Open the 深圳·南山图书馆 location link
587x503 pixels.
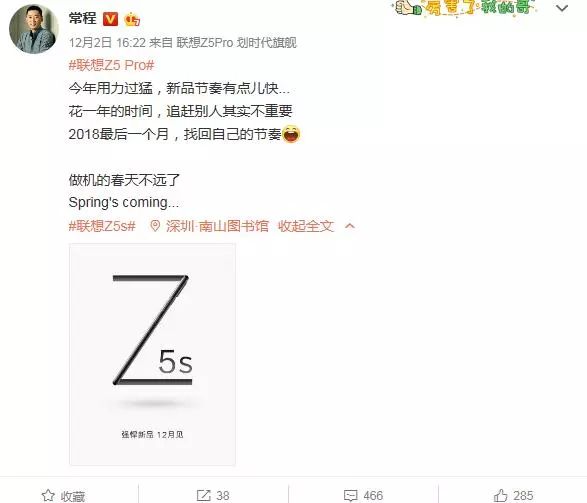(217, 226)
